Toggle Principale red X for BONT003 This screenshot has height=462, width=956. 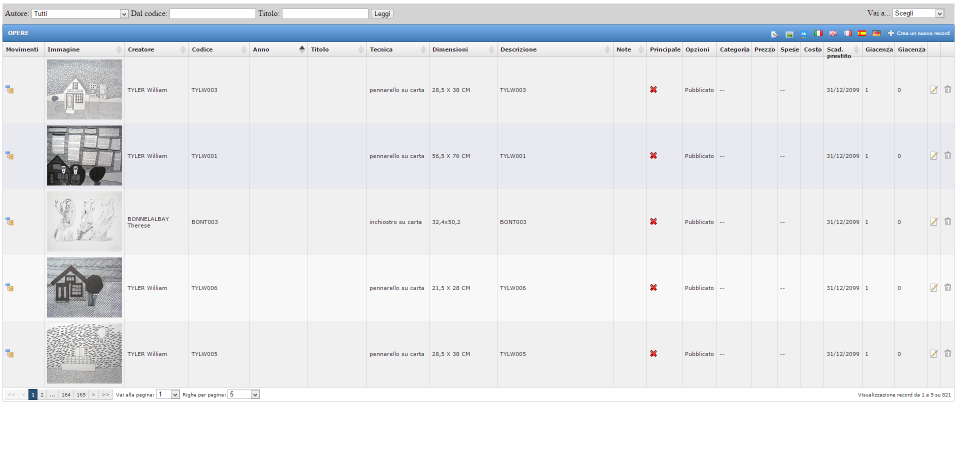(653, 222)
